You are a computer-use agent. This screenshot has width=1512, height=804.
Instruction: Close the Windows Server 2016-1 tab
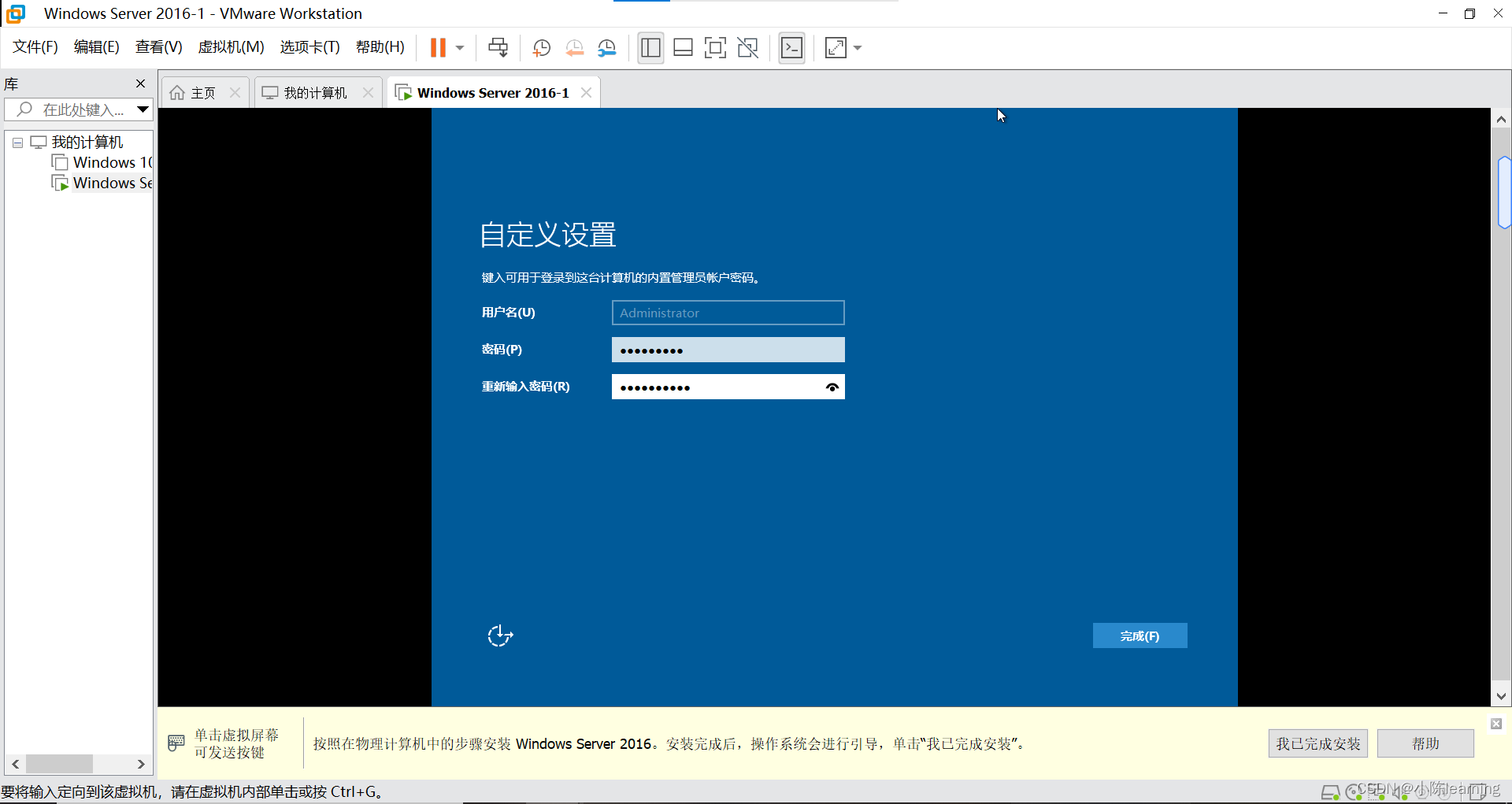pyautogui.click(x=586, y=93)
